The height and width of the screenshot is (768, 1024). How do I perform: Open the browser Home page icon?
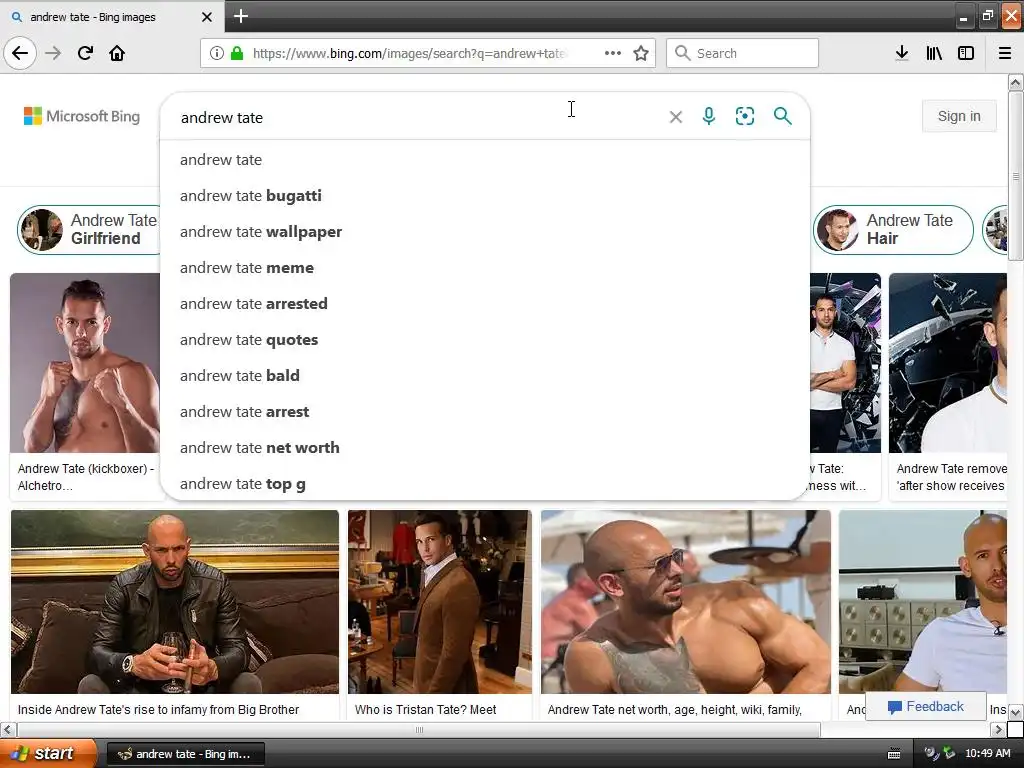(x=117, y=53)
